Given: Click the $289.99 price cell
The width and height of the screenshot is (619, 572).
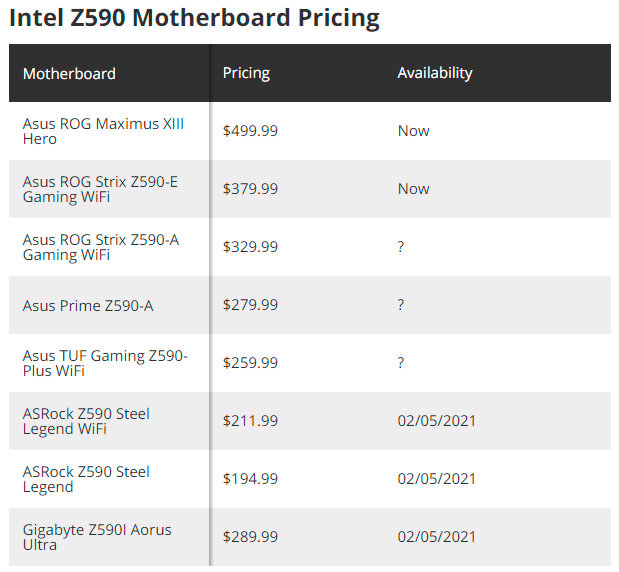Looking at the screenshot, I should pos(250,537).
